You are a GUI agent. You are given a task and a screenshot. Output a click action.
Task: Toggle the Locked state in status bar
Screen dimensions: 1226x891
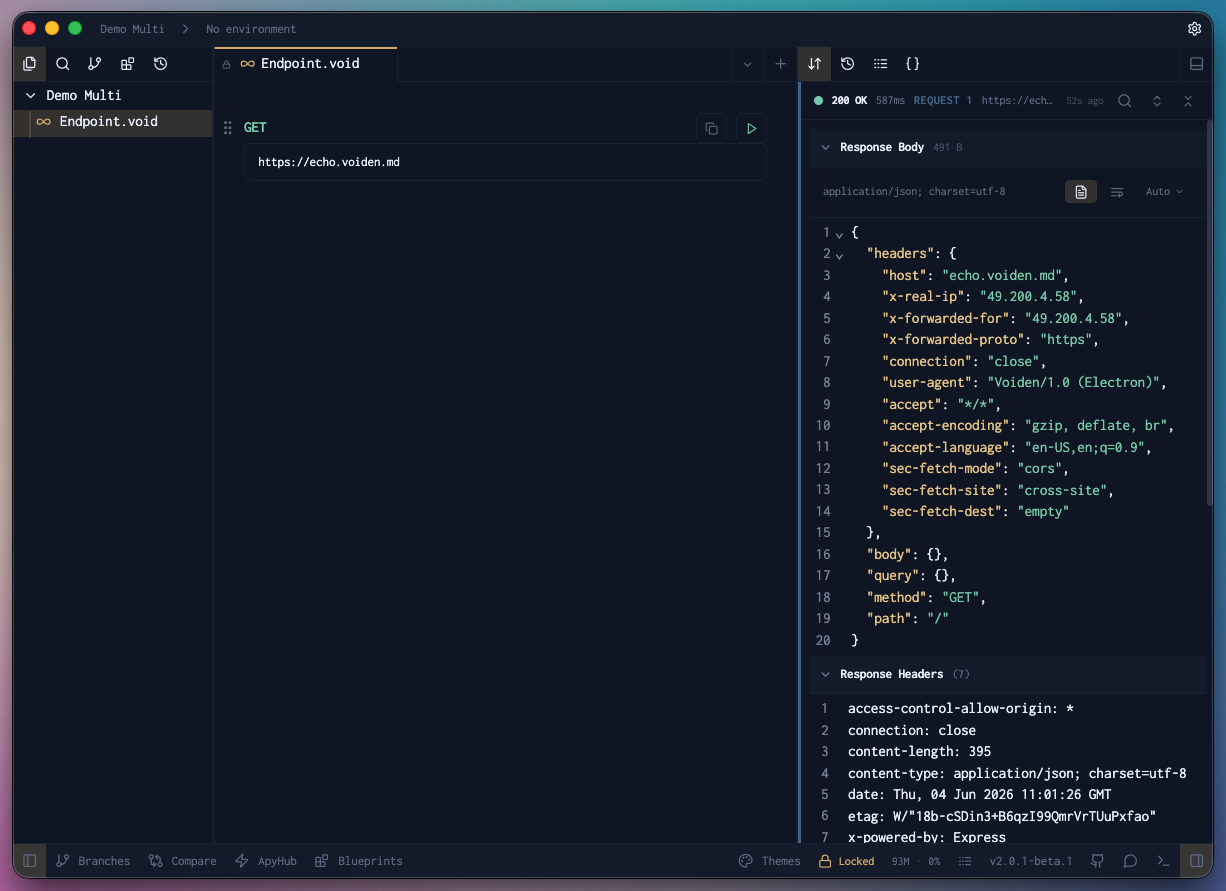[x=847, y=861]
